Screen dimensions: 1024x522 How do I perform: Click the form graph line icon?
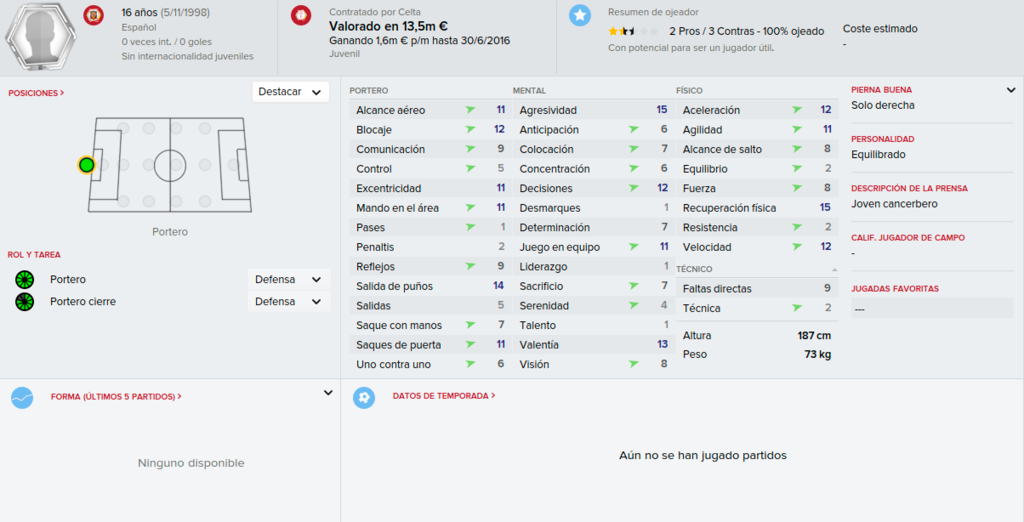[22, 397]
